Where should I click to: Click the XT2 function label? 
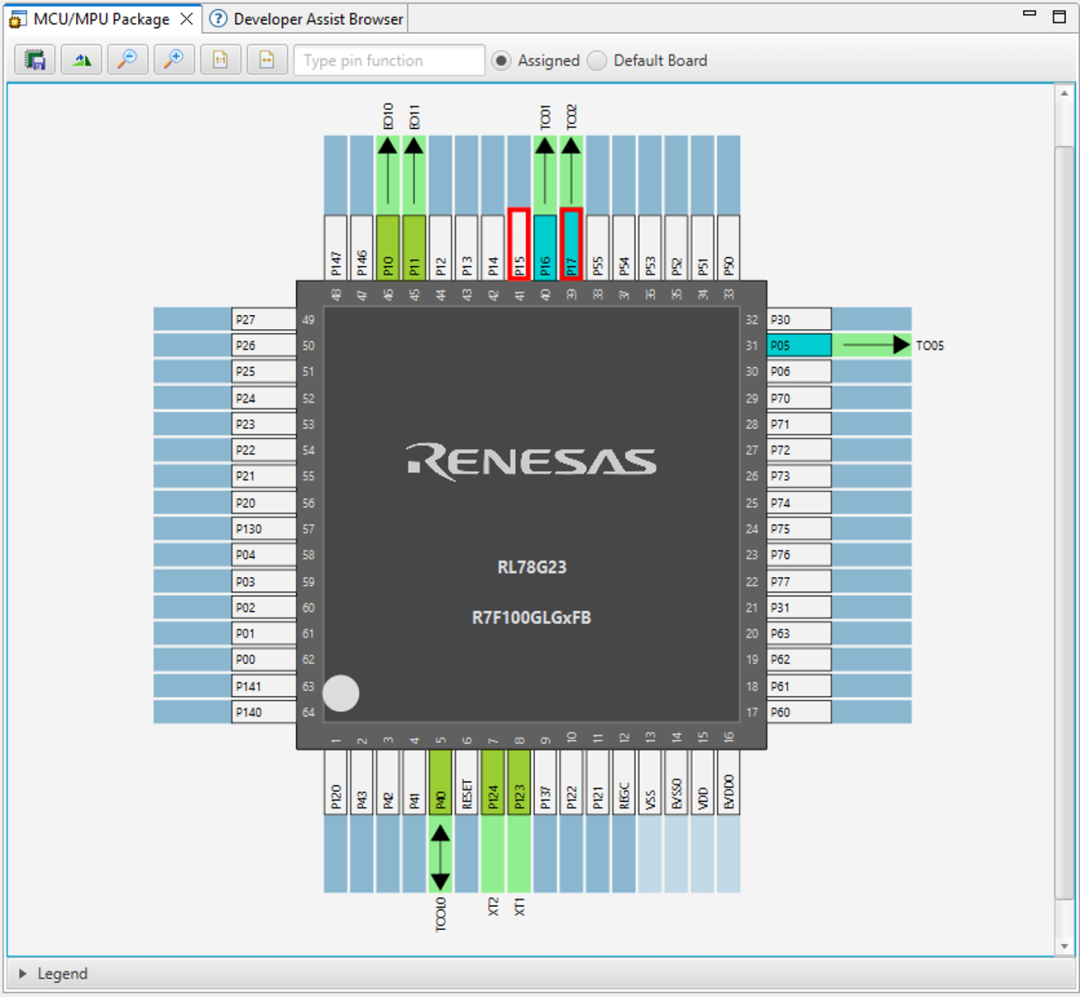pos(492,906)
